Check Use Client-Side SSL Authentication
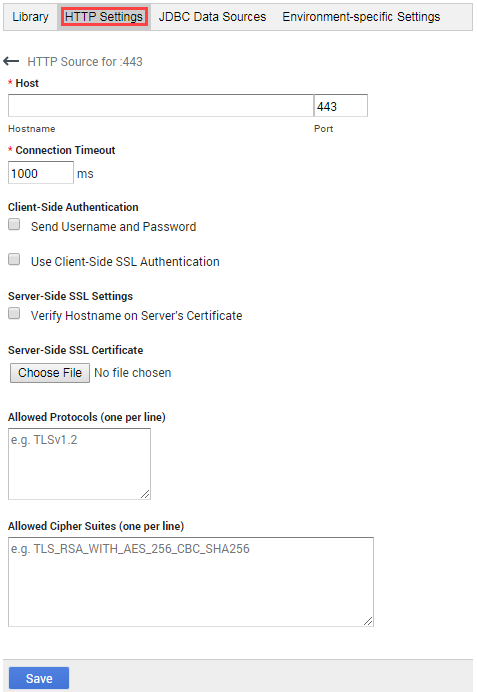This screenshot has height=692, width=477. tap(14, 259)
